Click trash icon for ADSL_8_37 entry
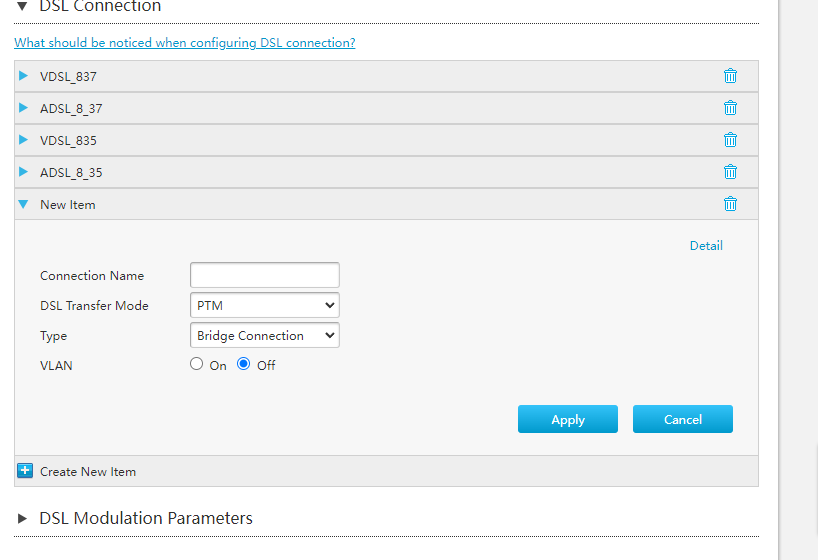Viewport: 818px width, 560px height. (x=730, y=108)
